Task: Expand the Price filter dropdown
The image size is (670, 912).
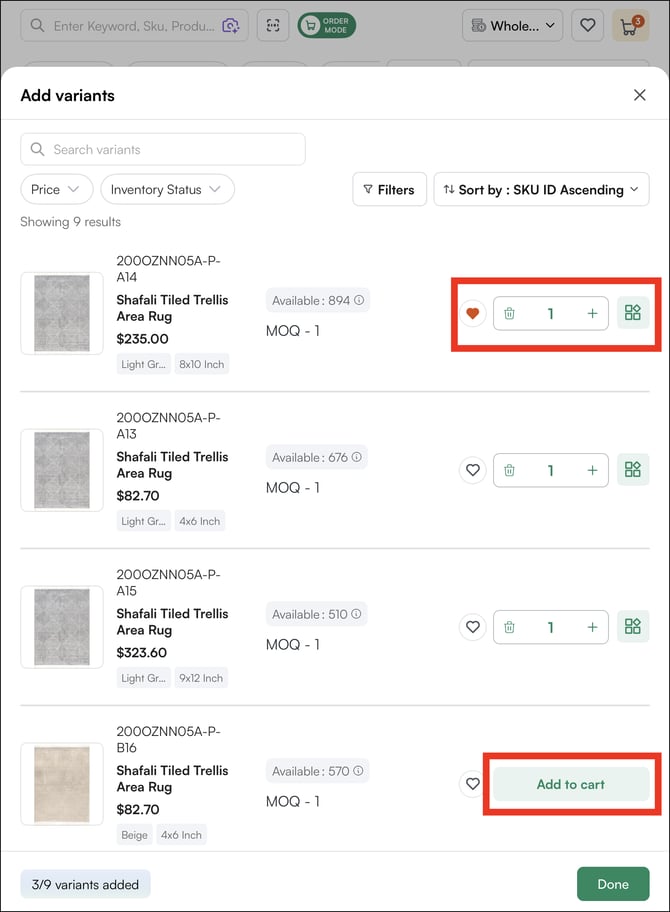Action: coord(56,189)
